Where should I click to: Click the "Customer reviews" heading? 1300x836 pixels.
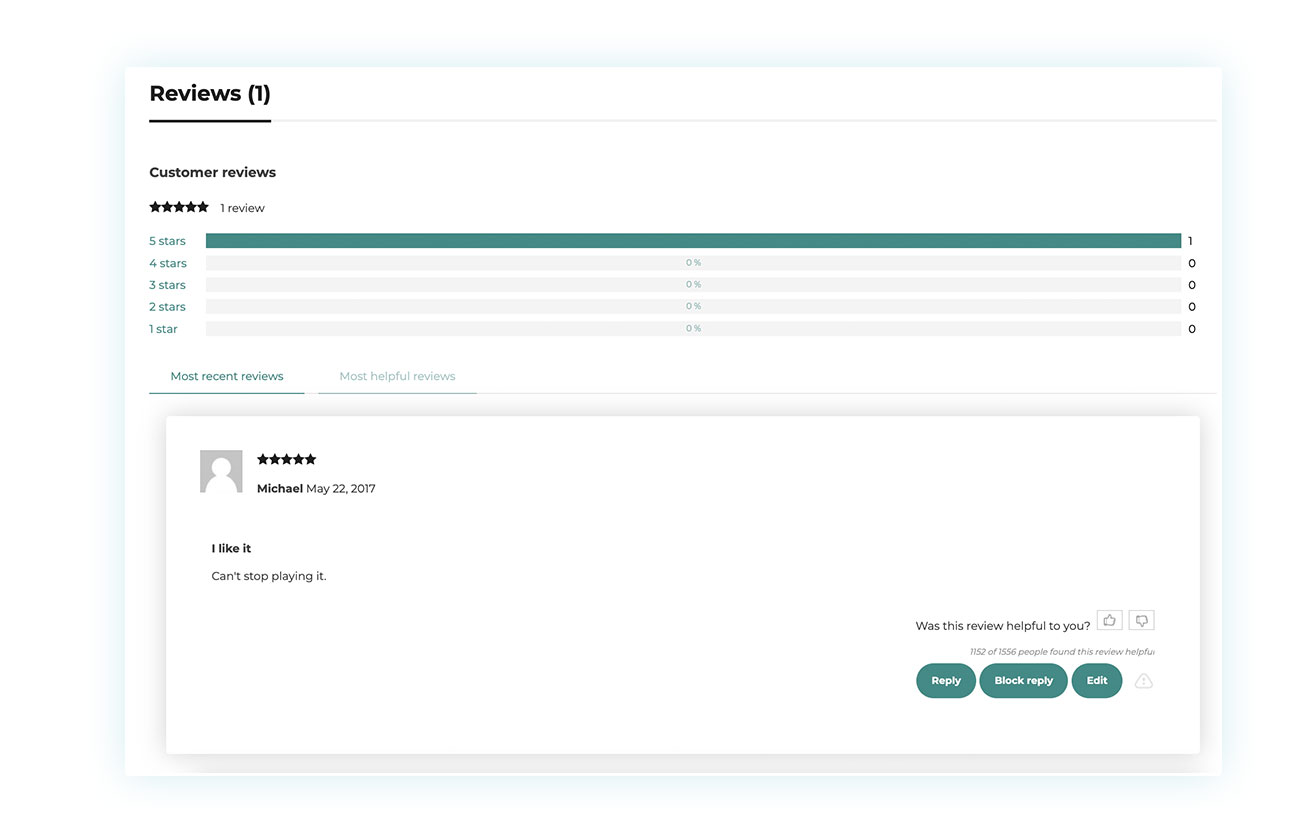coord(212,172)
